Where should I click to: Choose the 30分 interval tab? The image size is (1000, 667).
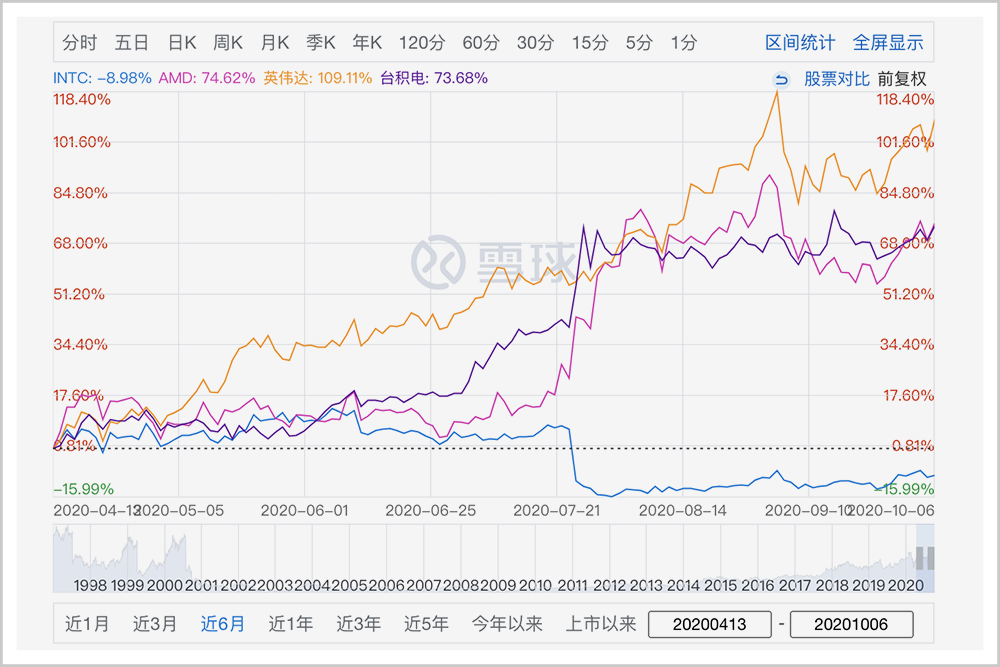point(535,43)
